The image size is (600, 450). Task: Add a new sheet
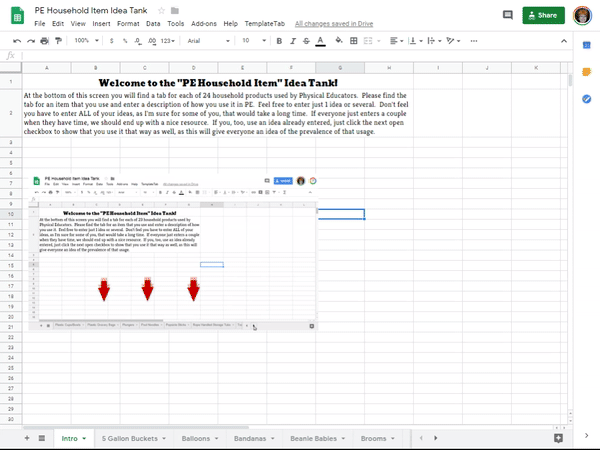[x=27, y=438]
